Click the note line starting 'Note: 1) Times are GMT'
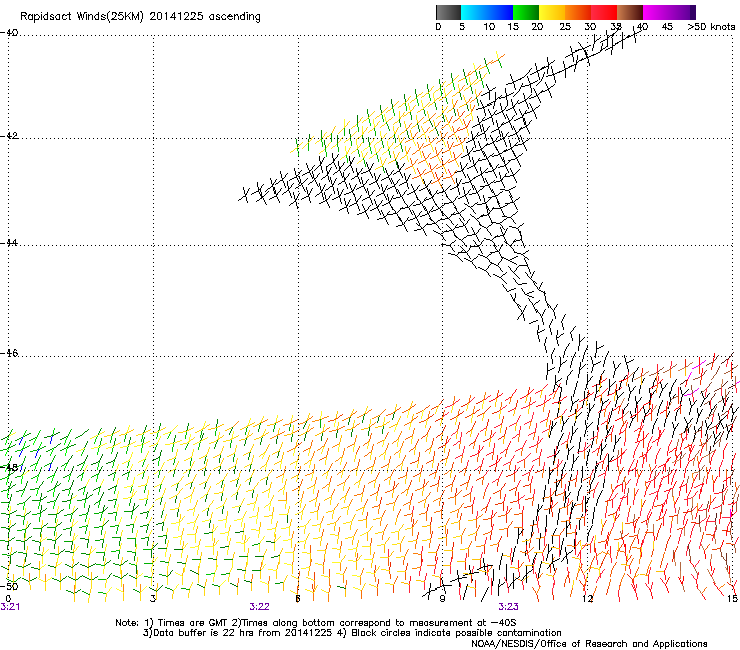This screenshot has width=740, height=650. pos(315,623)
